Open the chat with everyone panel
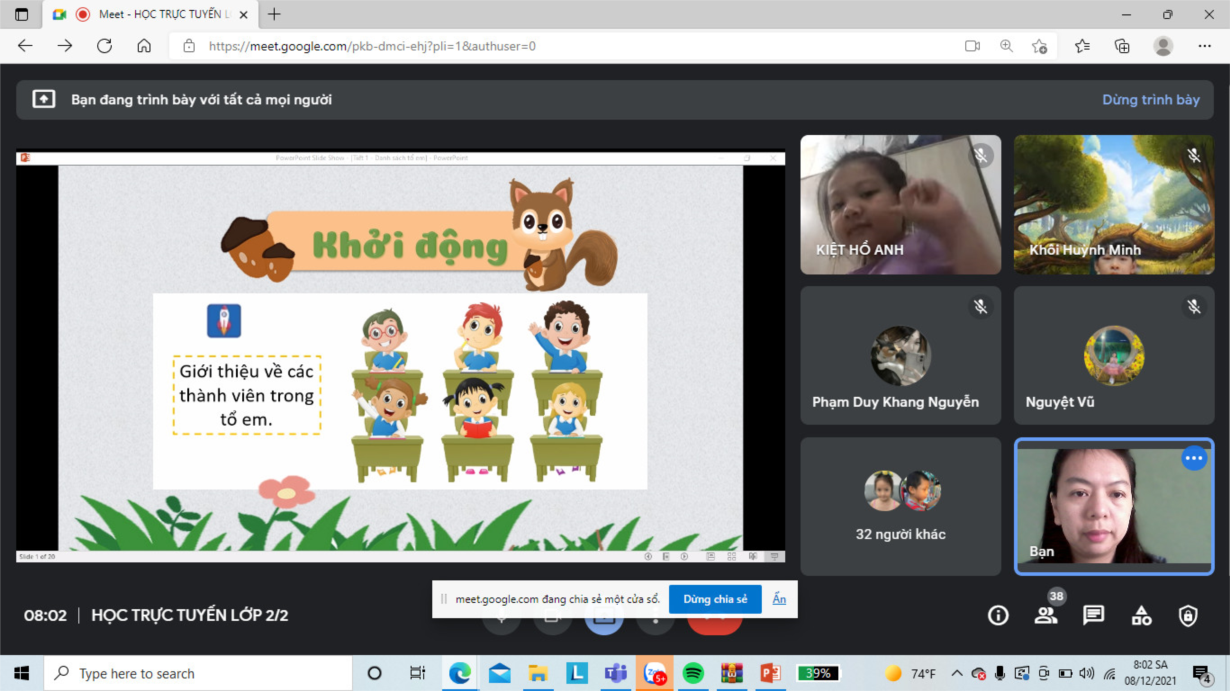 1093,616
